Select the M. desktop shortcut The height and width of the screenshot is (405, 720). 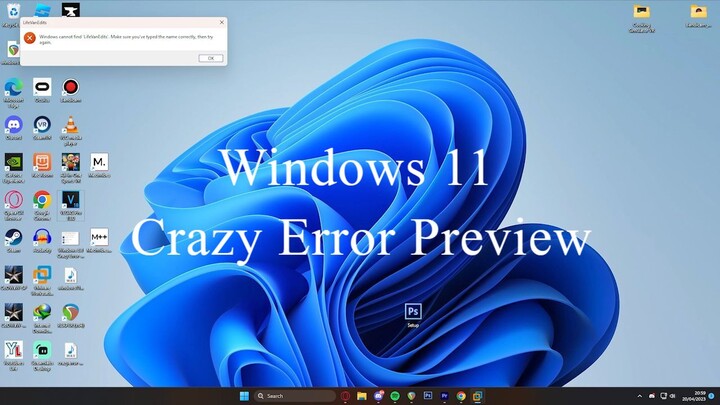tap(99, 163)
